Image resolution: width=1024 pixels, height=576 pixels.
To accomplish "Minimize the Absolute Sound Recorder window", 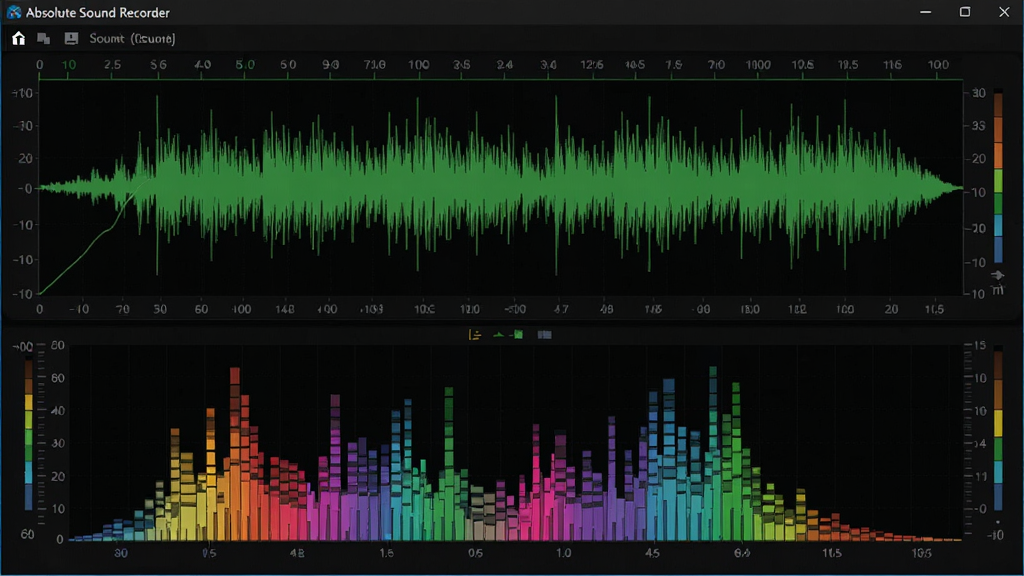I will point(925,12).
